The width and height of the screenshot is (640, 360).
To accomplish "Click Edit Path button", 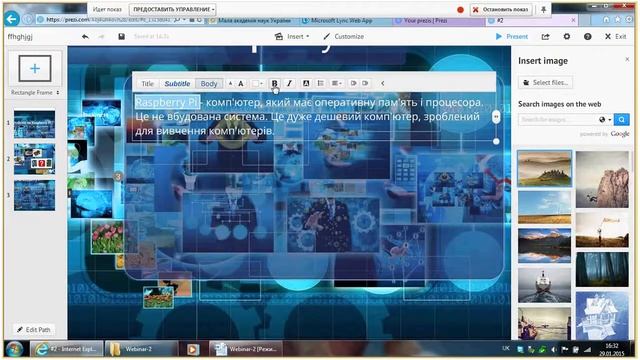I will (34, 329).
